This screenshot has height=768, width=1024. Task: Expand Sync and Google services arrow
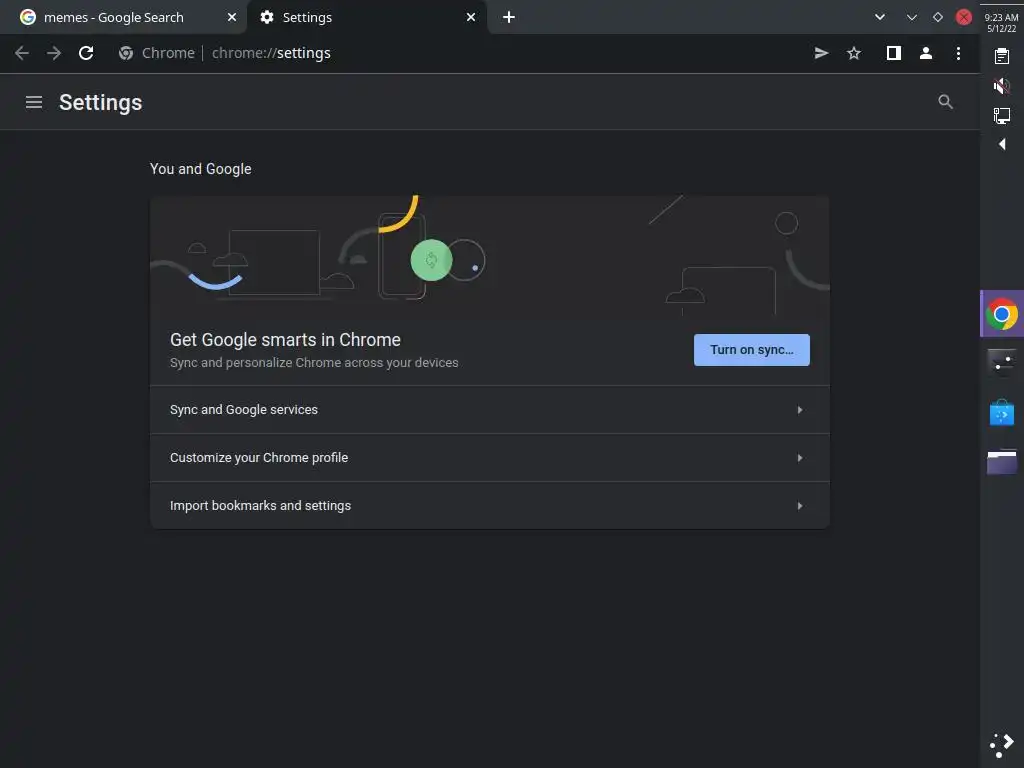click(799, 409)
